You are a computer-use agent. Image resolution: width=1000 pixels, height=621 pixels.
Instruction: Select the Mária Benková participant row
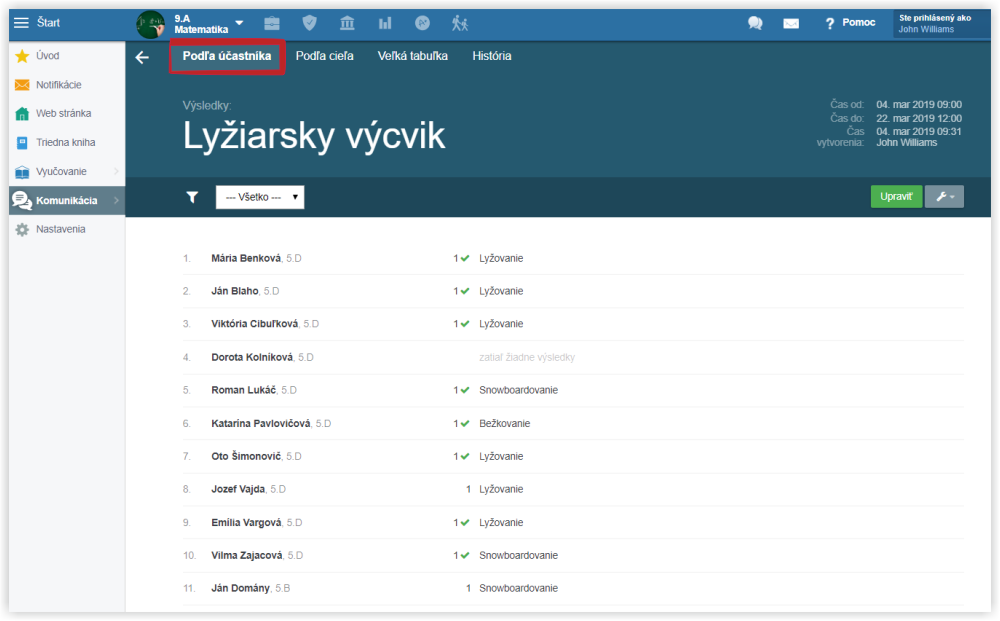tap(247, 259)
